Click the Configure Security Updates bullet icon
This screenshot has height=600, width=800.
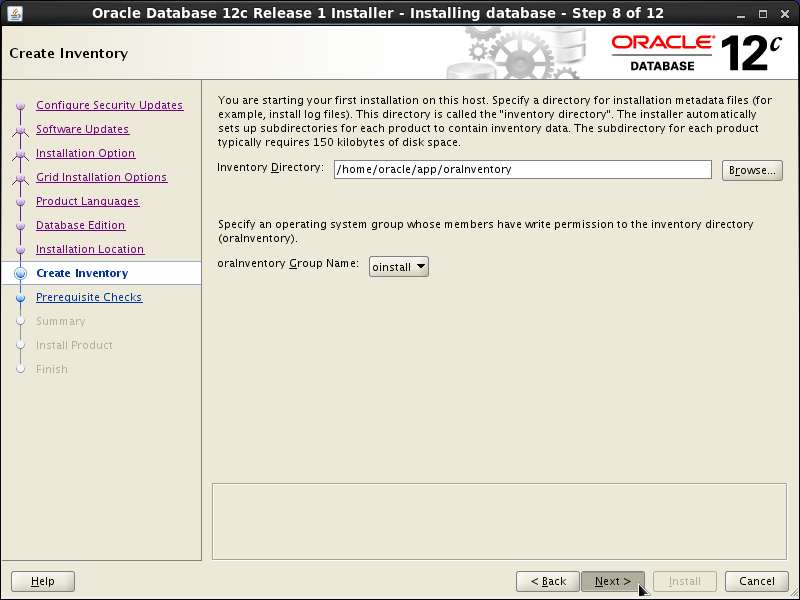[x=20, y=106]
